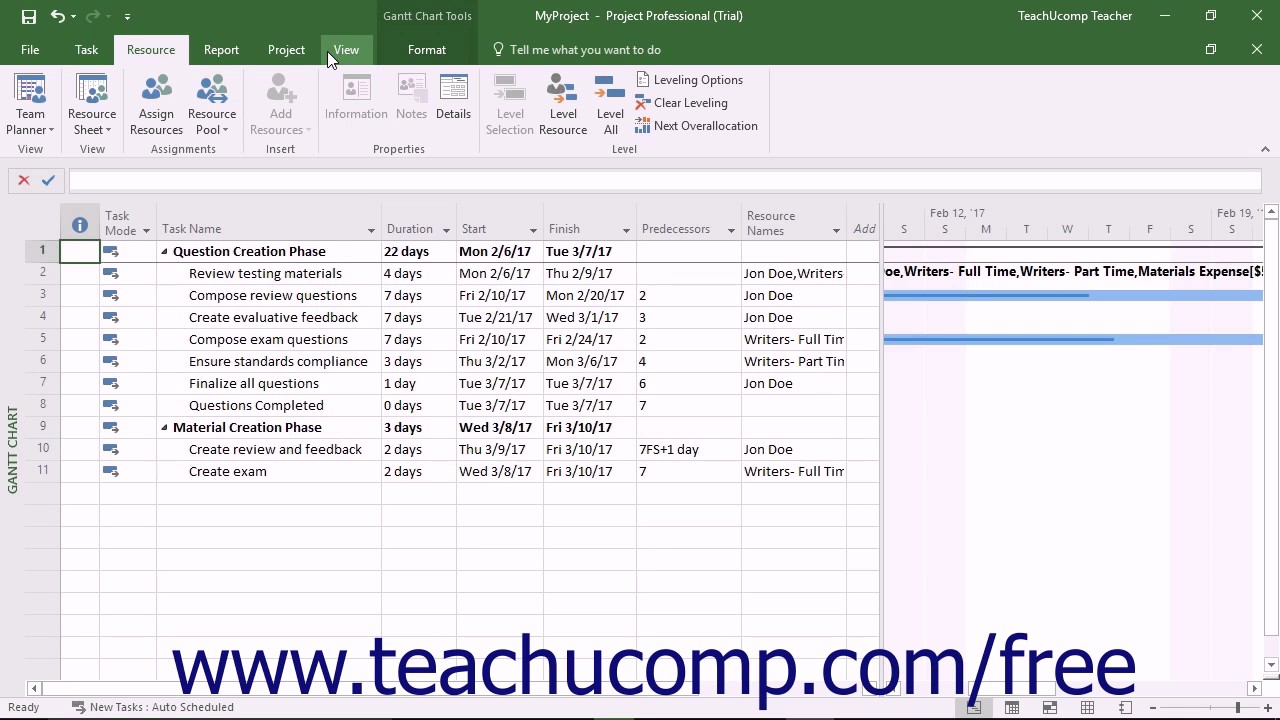
Task: Switch to the Project ribbon tab
Action: [x=286, y=50]
